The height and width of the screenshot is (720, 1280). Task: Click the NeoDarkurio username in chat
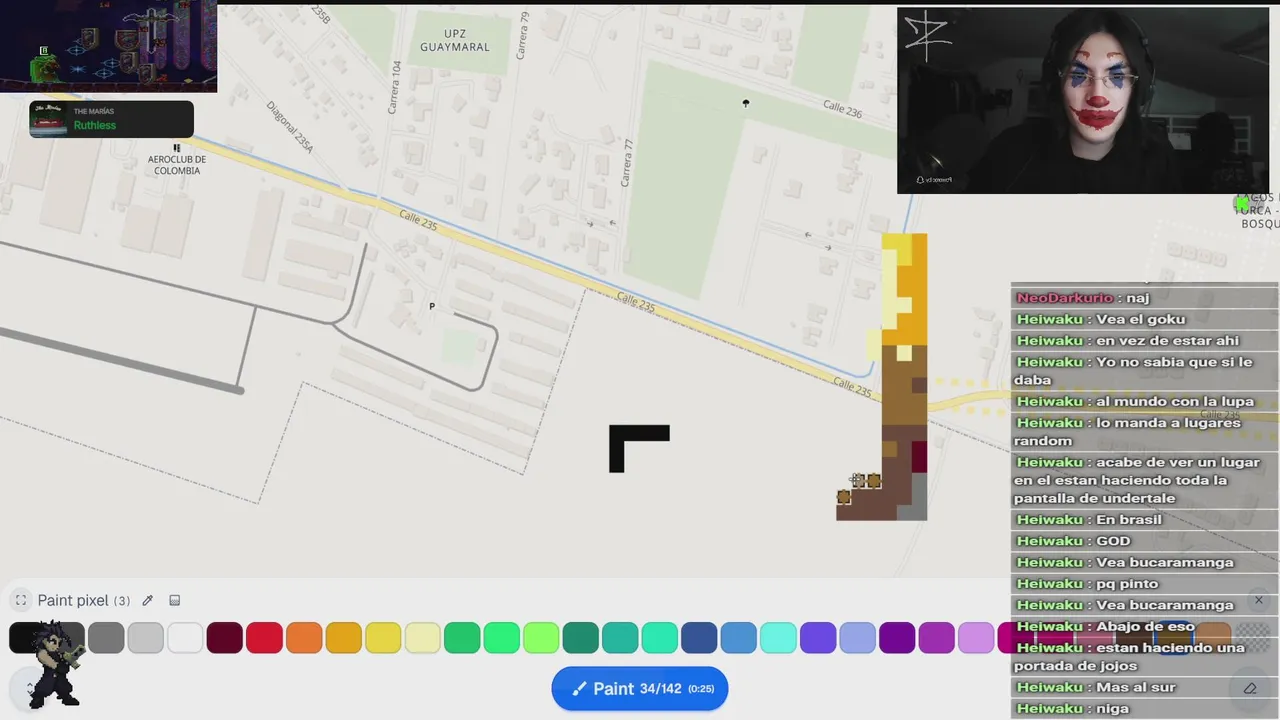coord(1064,297)
